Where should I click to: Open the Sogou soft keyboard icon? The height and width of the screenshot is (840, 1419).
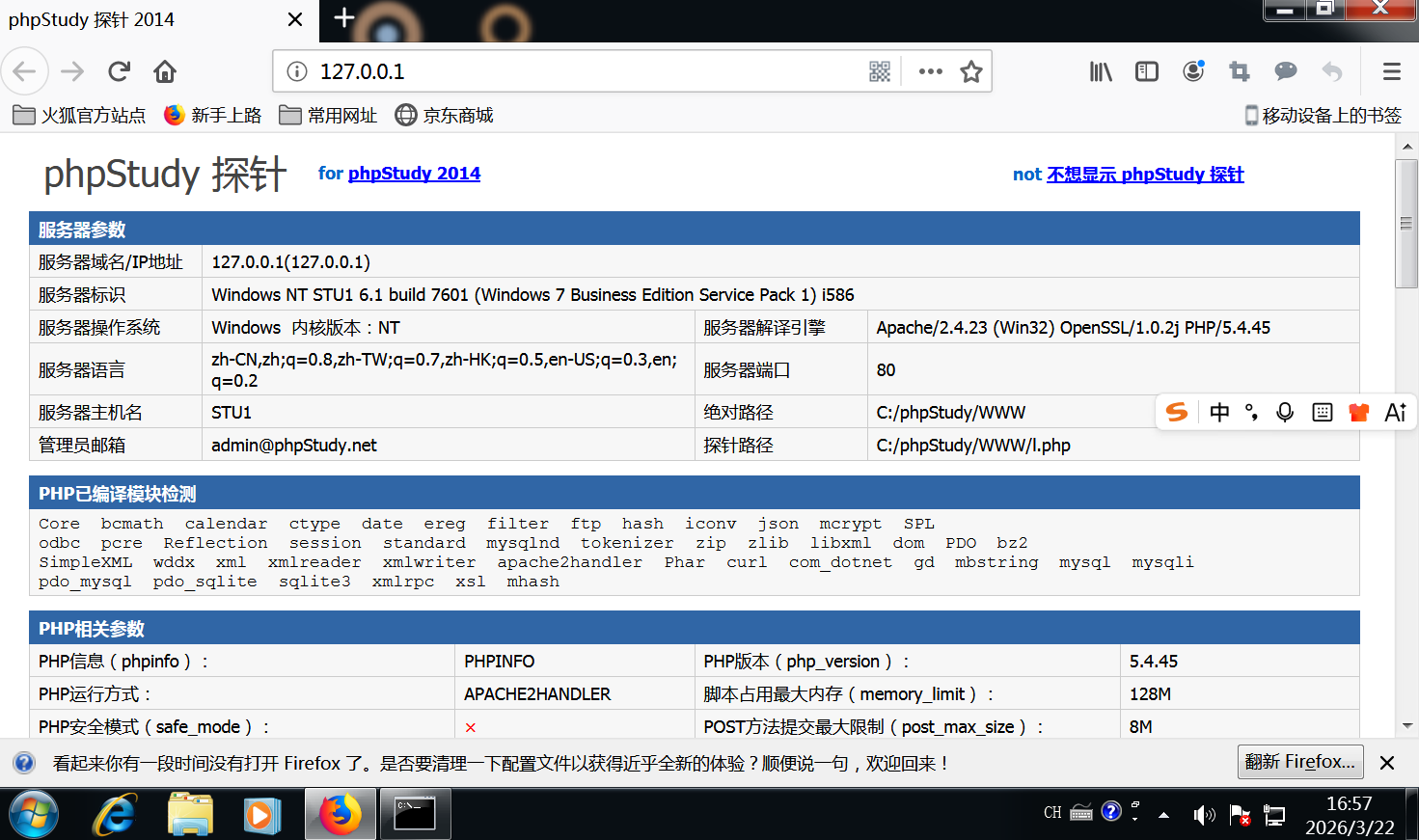pyautogui.click(x=1323, y=413)
